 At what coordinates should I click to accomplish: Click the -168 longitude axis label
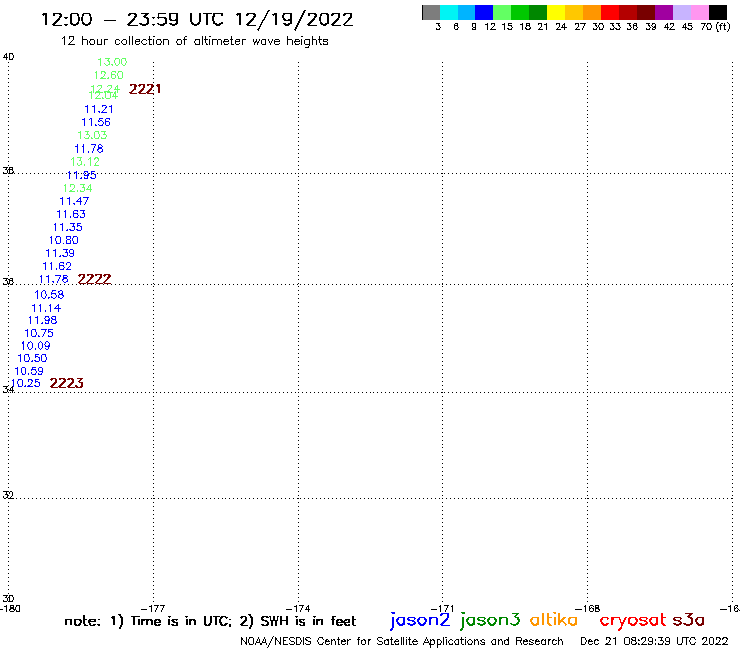pos(588,609)
